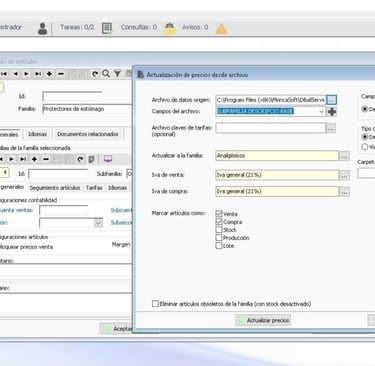Browse for the Archivo de datos origen file
Image resolution: width=375 pixels, height=366 pixels.
pyautogui.click(x=332, y=100)
